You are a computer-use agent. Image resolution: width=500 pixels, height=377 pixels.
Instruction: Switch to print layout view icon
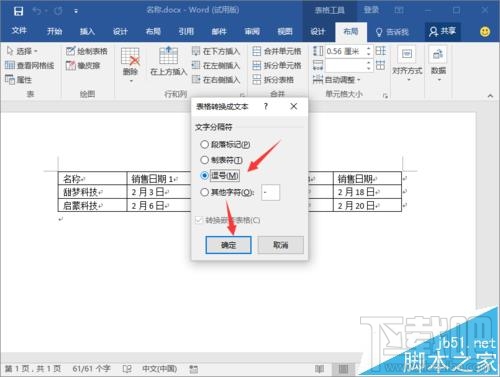(343, 369)
